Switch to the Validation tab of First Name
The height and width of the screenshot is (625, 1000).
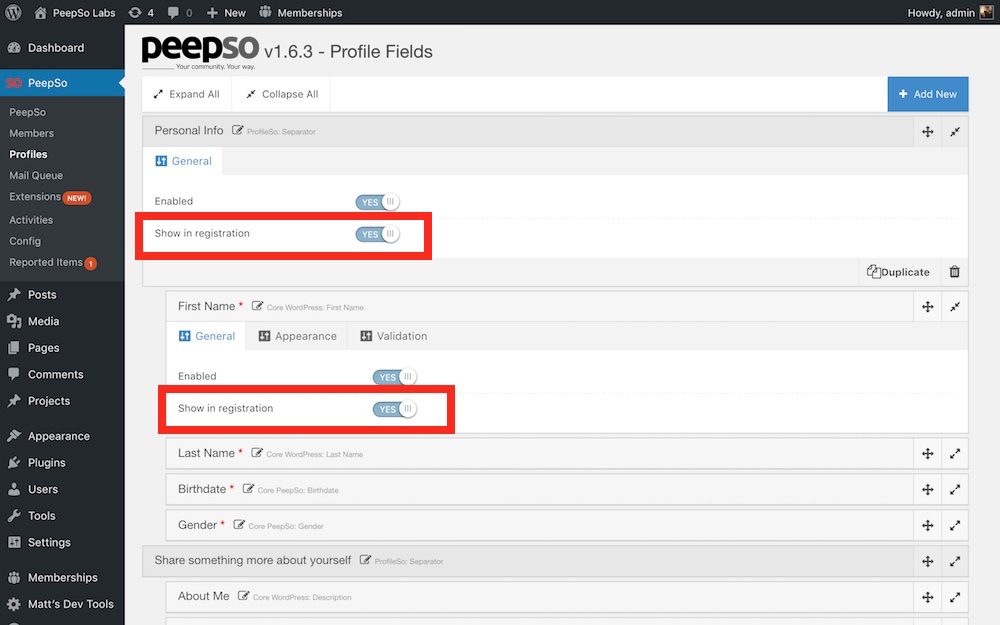pos(393,336)
